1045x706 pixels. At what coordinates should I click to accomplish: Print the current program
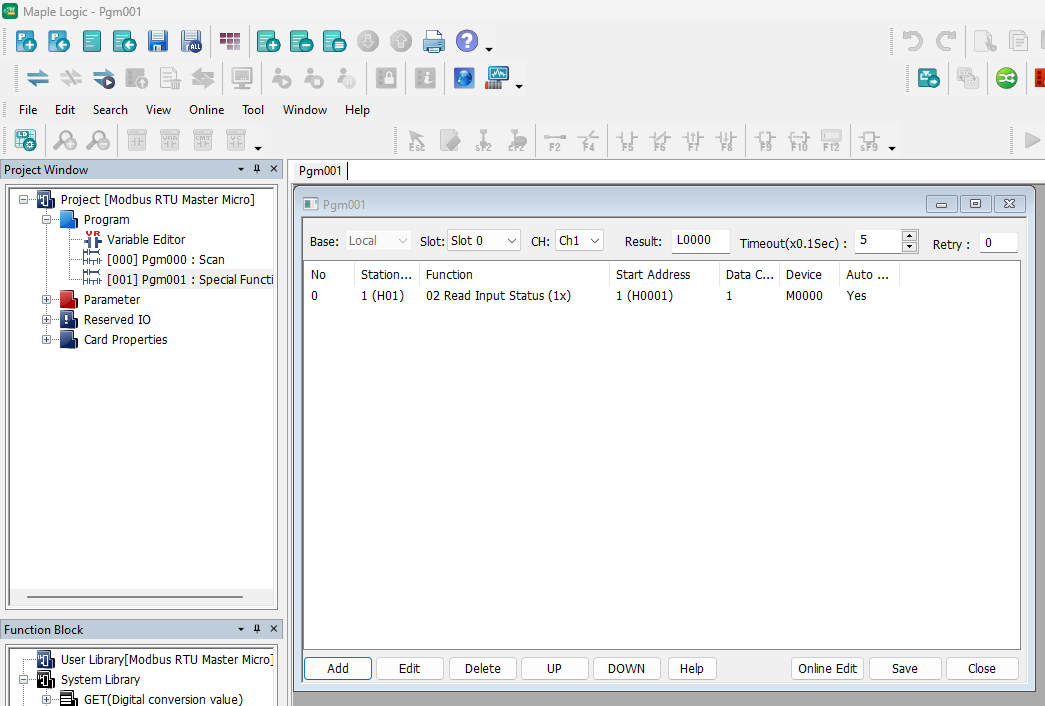tap(433, 41)
